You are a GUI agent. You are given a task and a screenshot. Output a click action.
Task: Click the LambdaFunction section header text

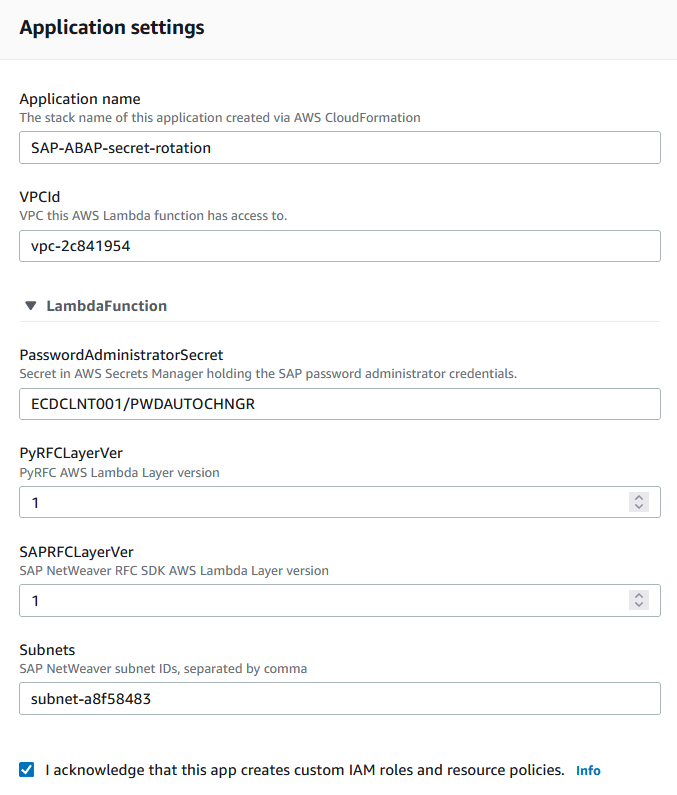point(107,306)
